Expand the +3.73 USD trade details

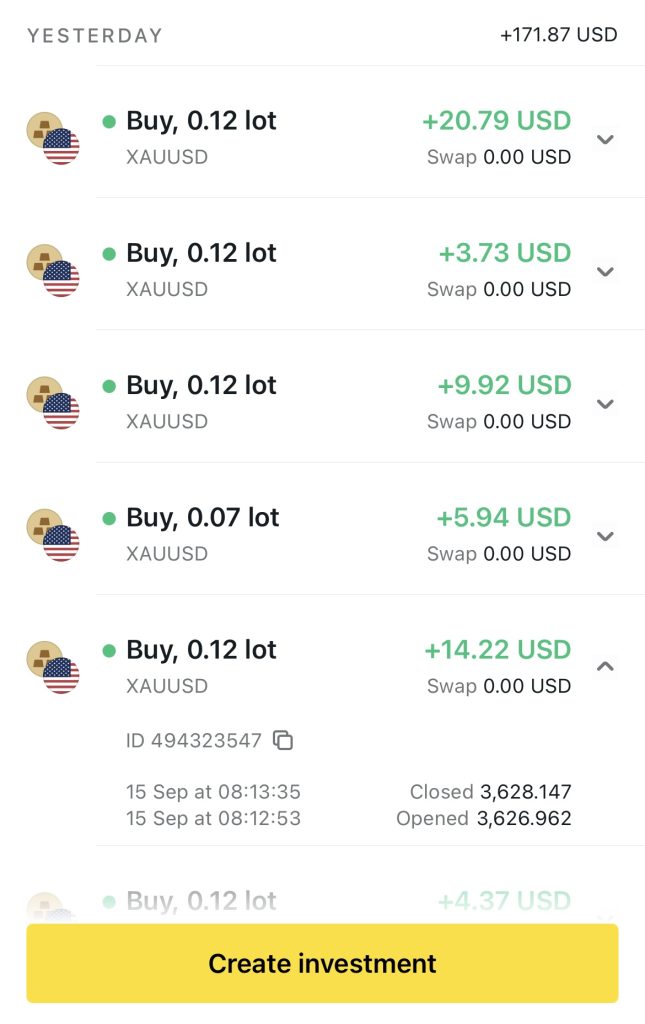click(604, 271)
